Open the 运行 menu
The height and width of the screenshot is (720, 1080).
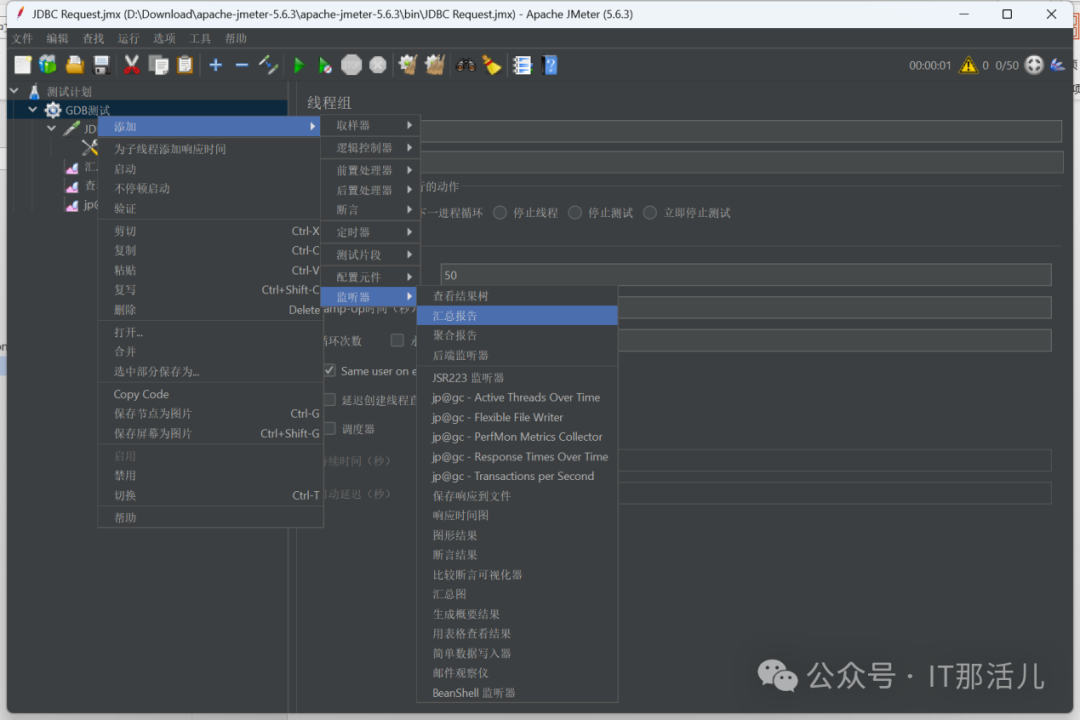[x=128, y=39]
